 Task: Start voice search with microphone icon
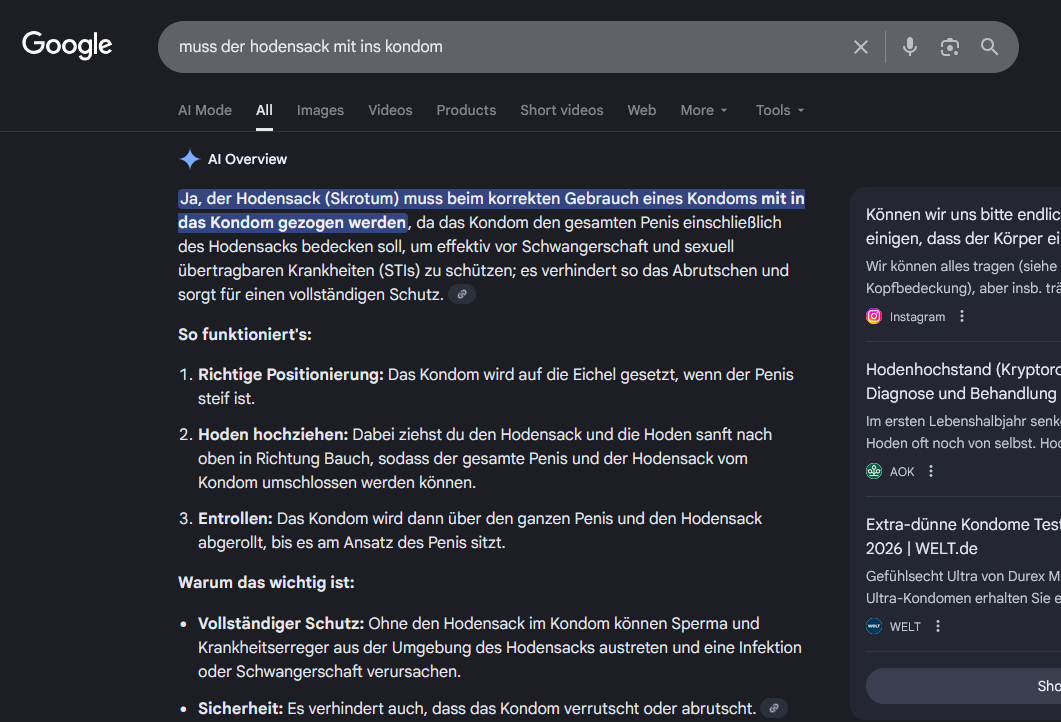909,47
